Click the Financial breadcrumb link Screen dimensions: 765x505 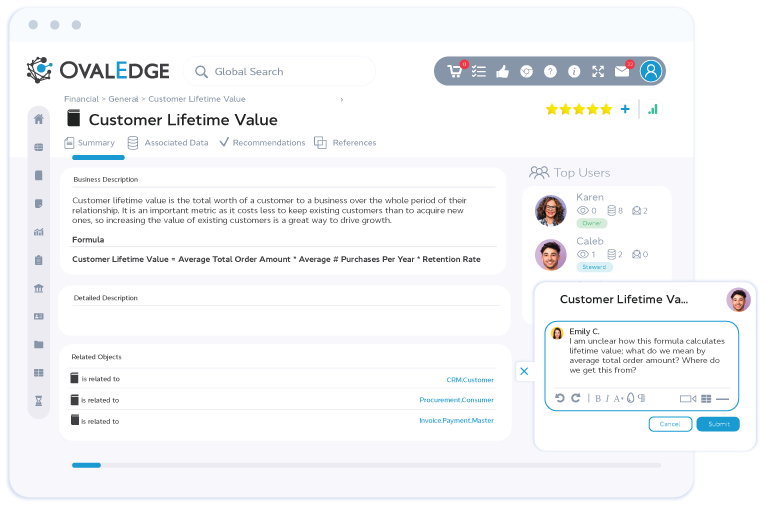[x=81, y=99]
